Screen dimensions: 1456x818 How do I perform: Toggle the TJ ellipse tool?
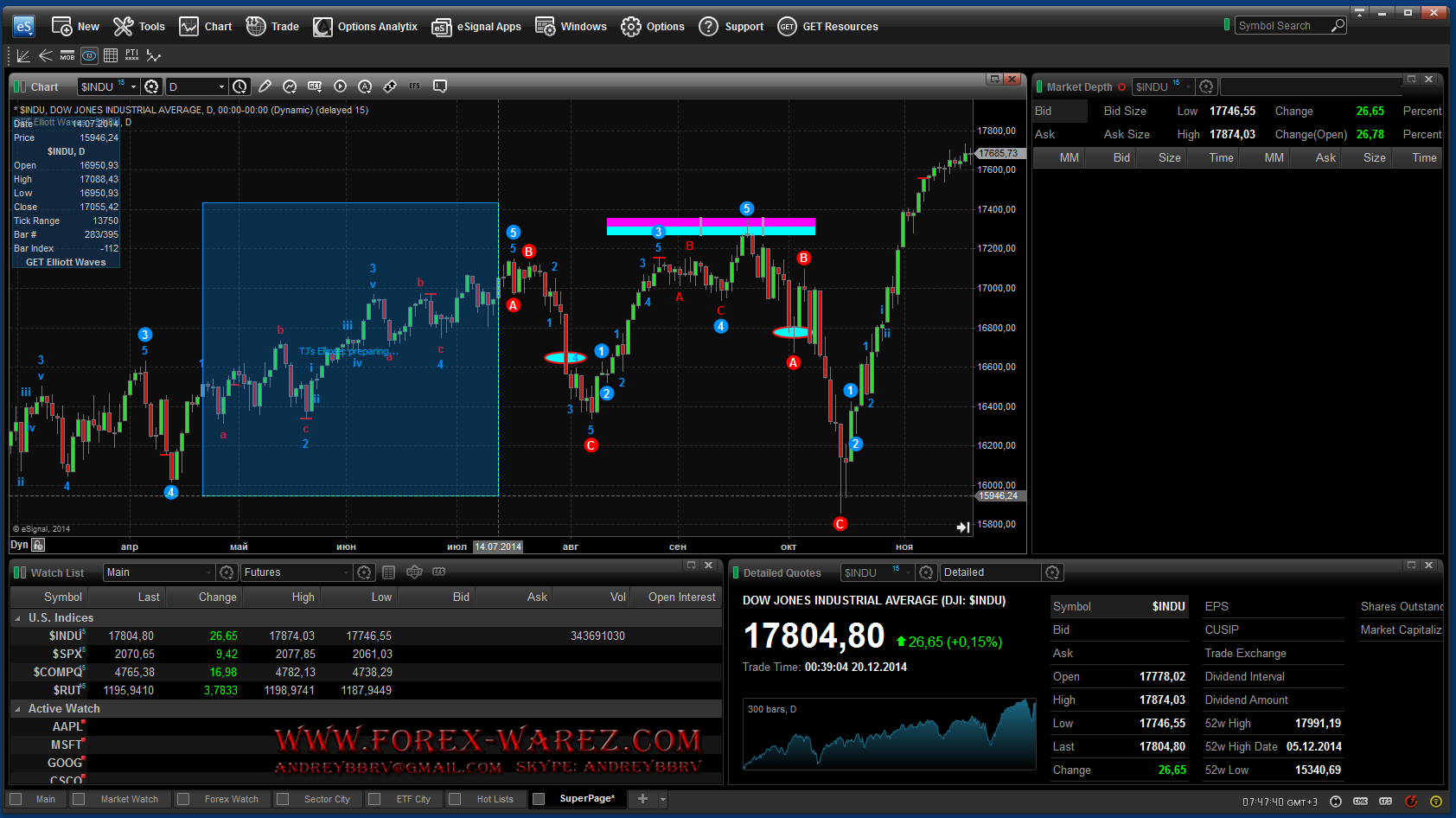pos(89,55)
